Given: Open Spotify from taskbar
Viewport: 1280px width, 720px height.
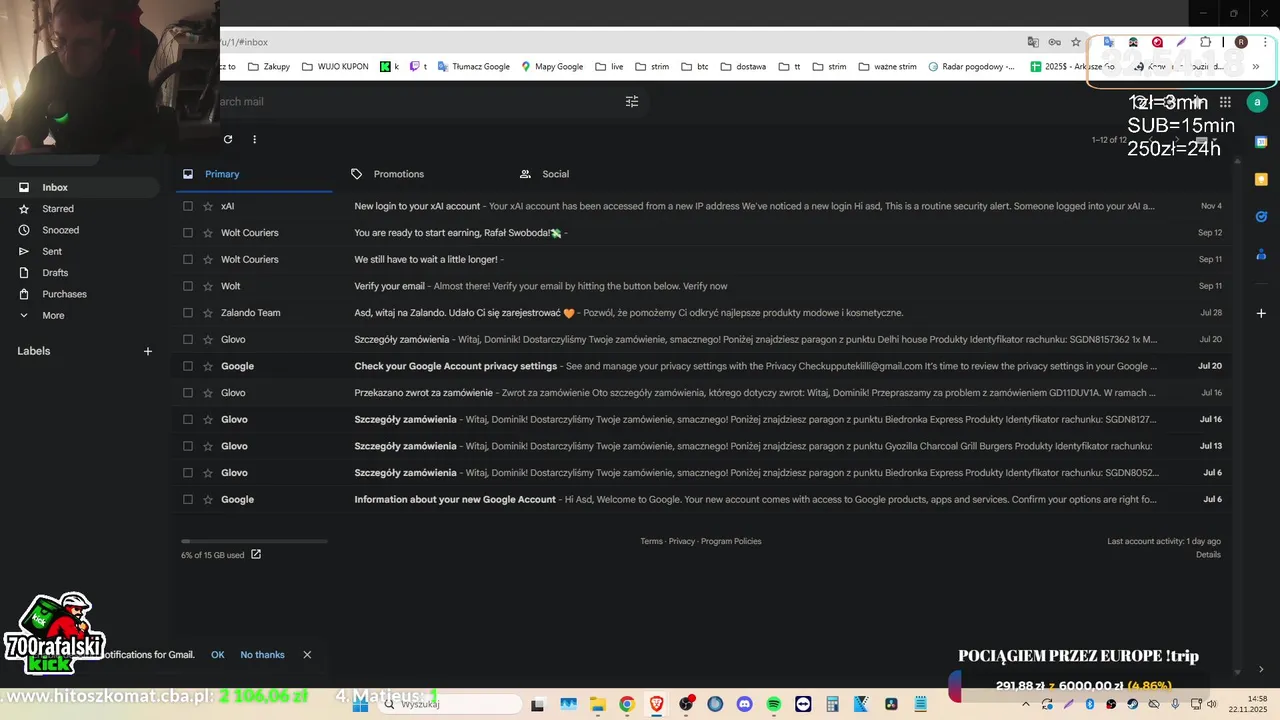Looking at the screenshot, I should click(773, 704).
